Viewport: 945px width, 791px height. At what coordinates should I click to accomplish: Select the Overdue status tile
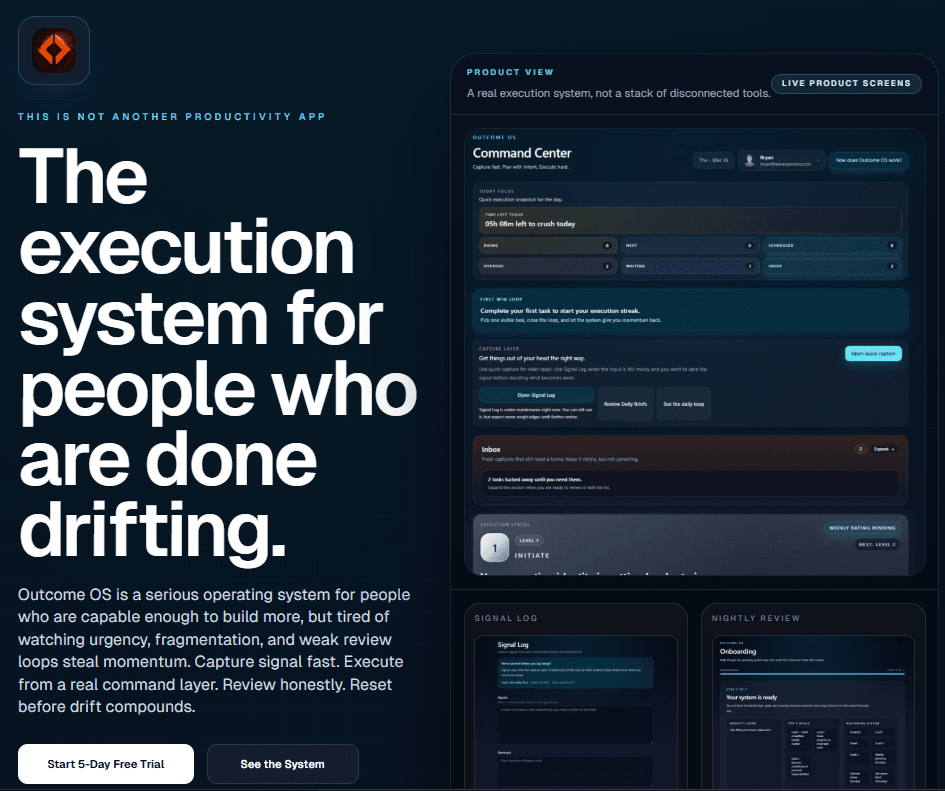click(548, 266)
